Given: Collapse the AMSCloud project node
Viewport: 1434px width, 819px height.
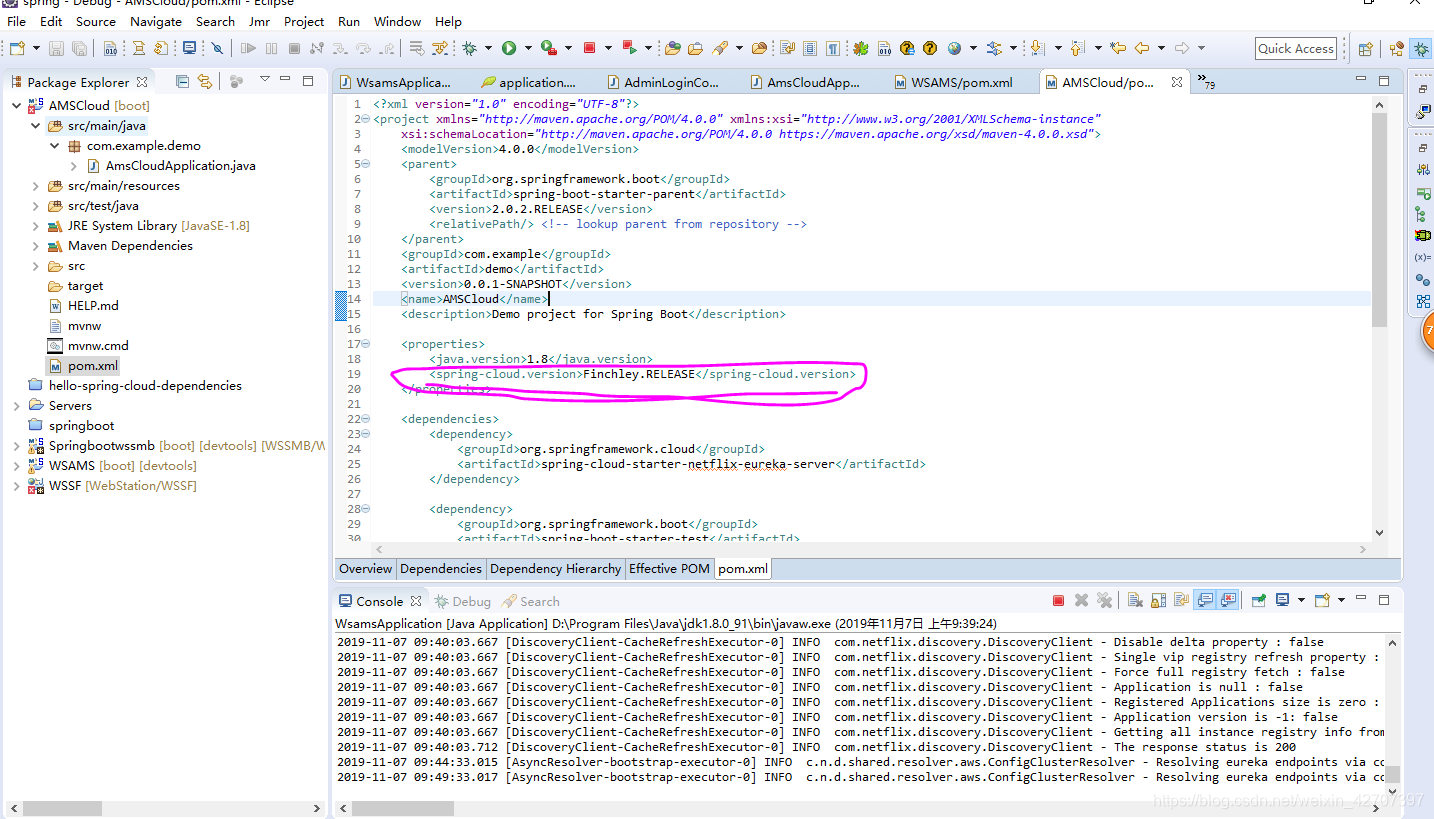Looking at the screenshot, I should 17,105.
